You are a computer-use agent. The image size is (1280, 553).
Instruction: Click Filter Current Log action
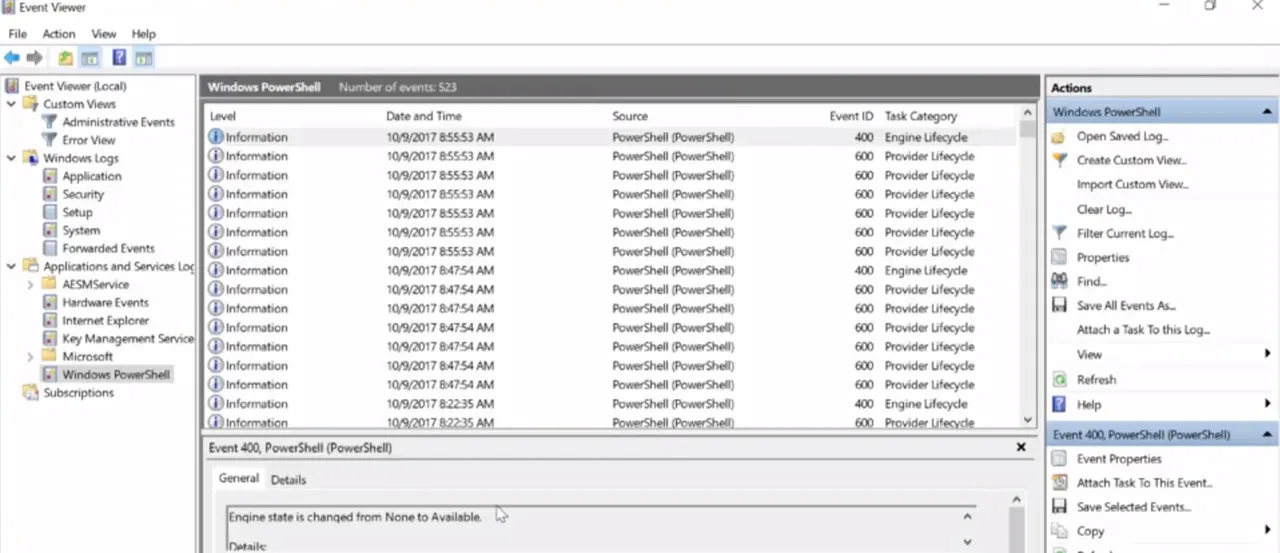point(1125,233)
